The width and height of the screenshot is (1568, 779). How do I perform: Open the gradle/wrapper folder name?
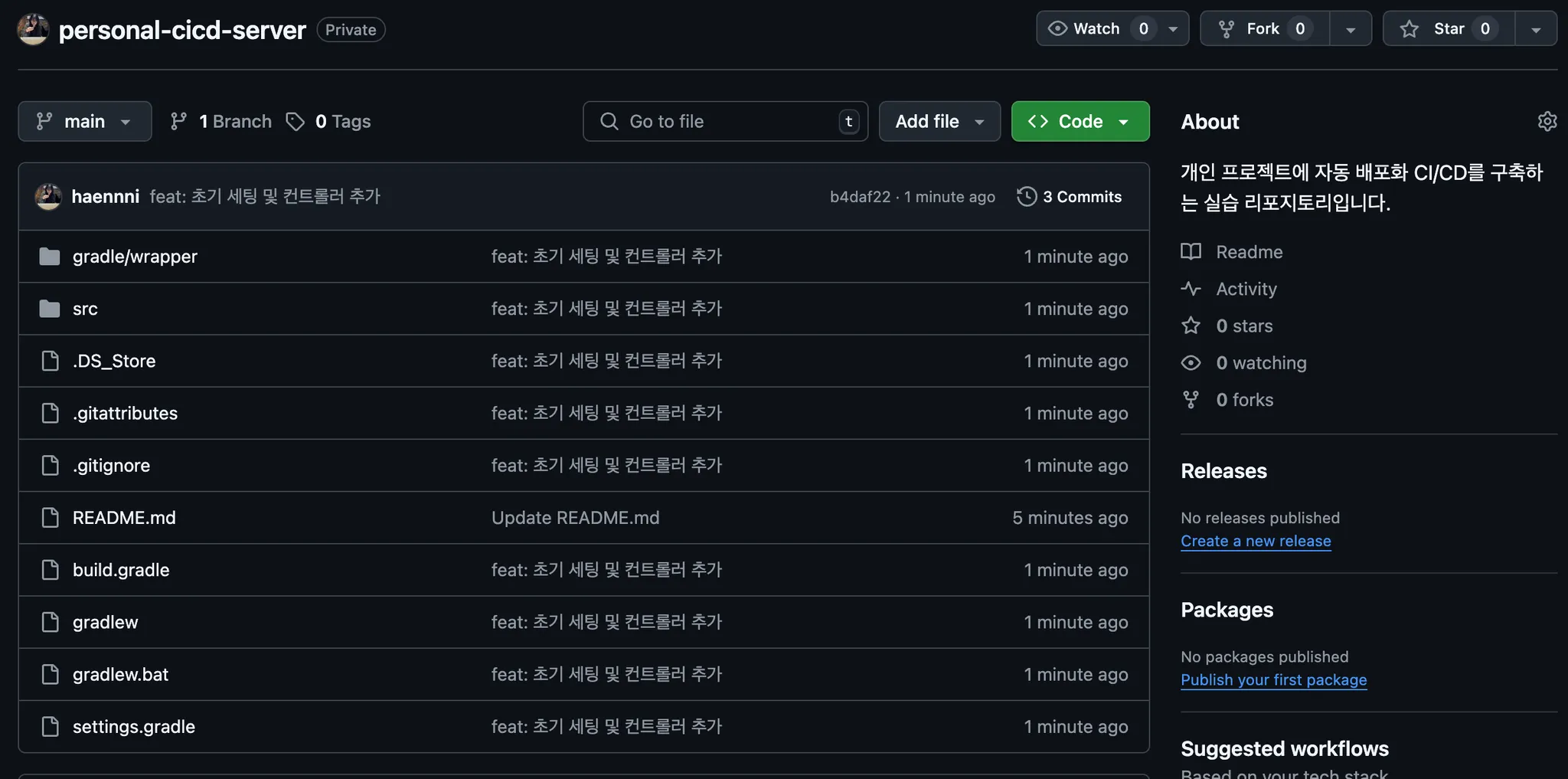click(x=135, y=256)
